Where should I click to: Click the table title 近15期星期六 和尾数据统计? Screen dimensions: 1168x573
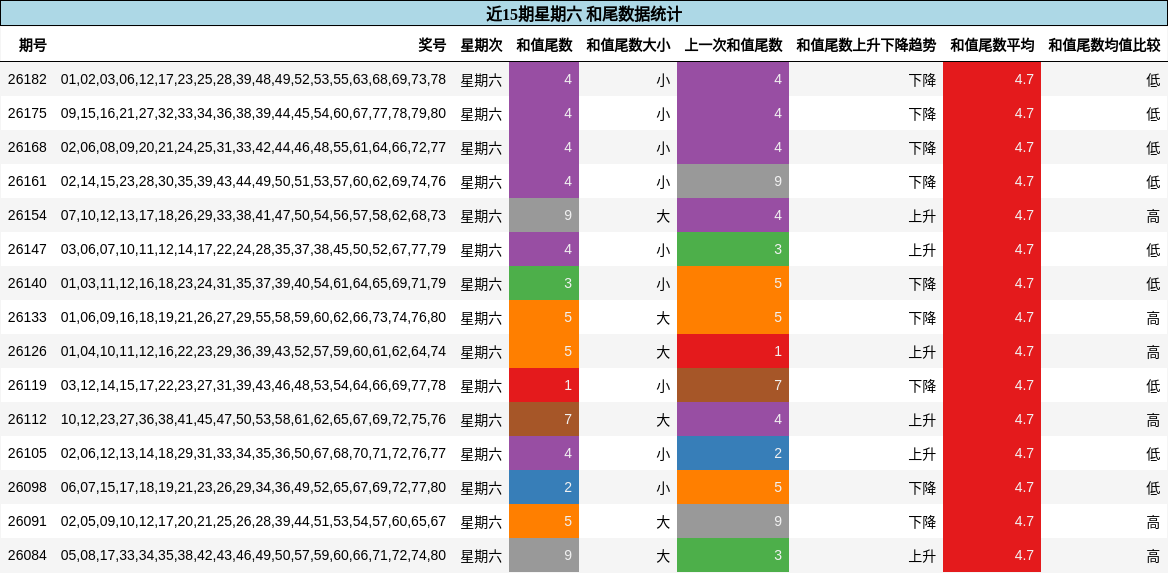tap(583, 14)
